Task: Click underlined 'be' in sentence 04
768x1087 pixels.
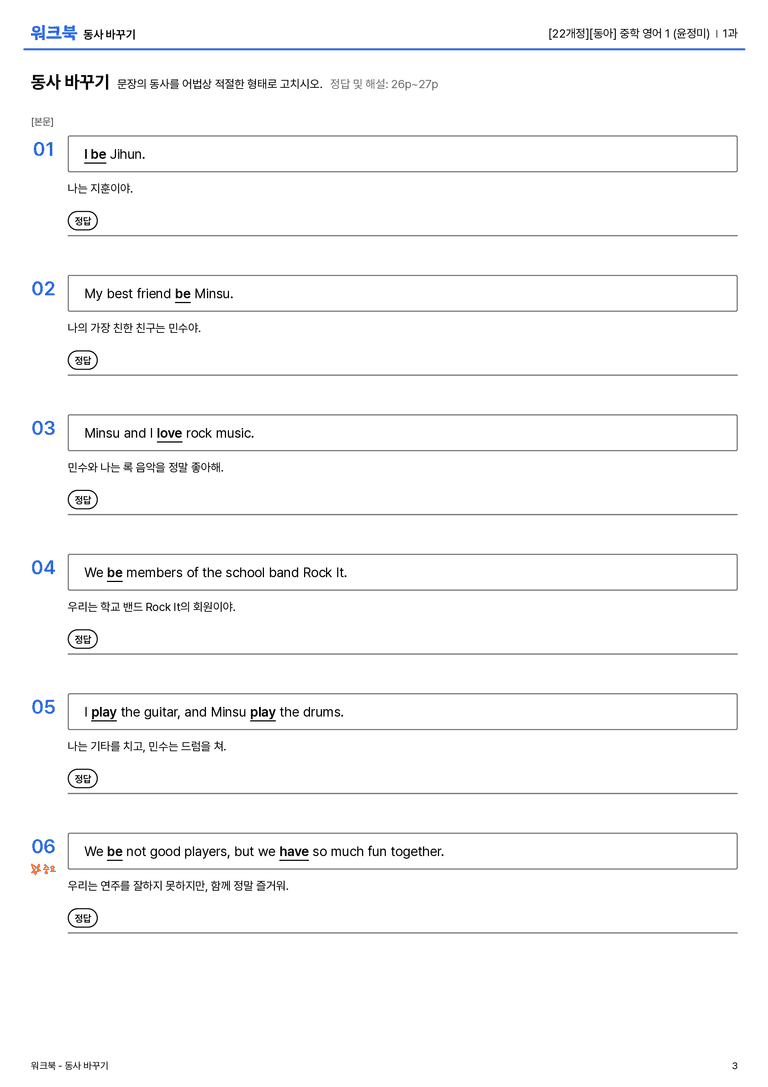Action: click(x=115, y=573)
